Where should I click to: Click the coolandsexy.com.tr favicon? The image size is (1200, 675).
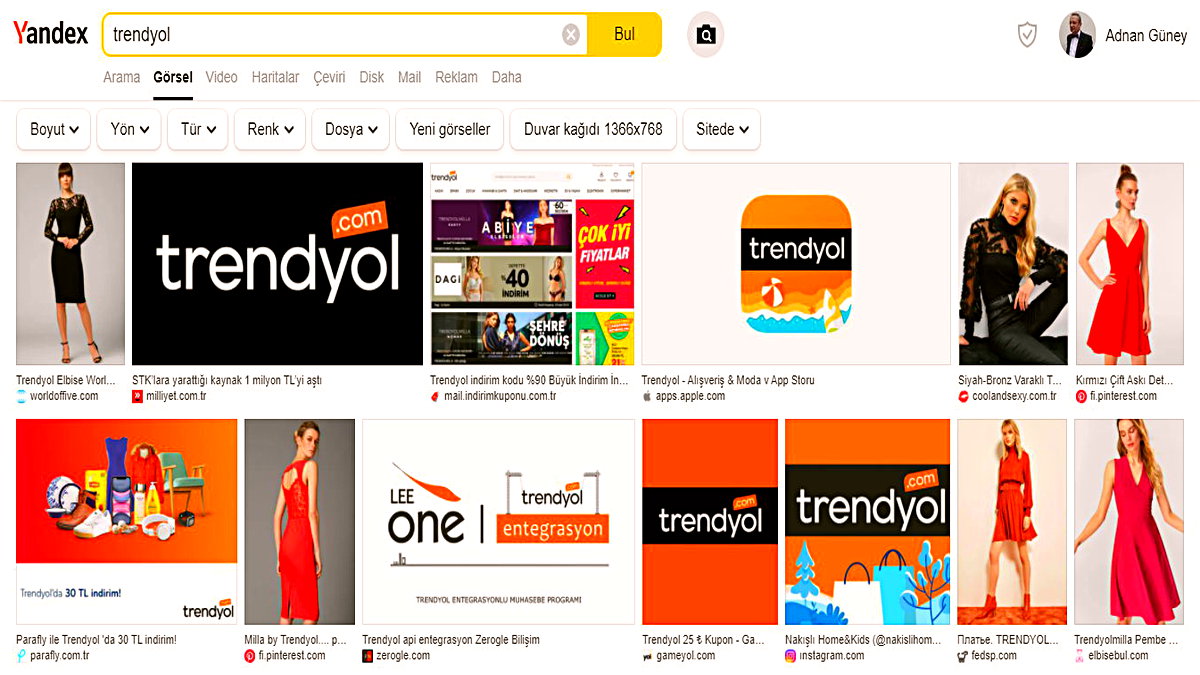tap(963, 396)
